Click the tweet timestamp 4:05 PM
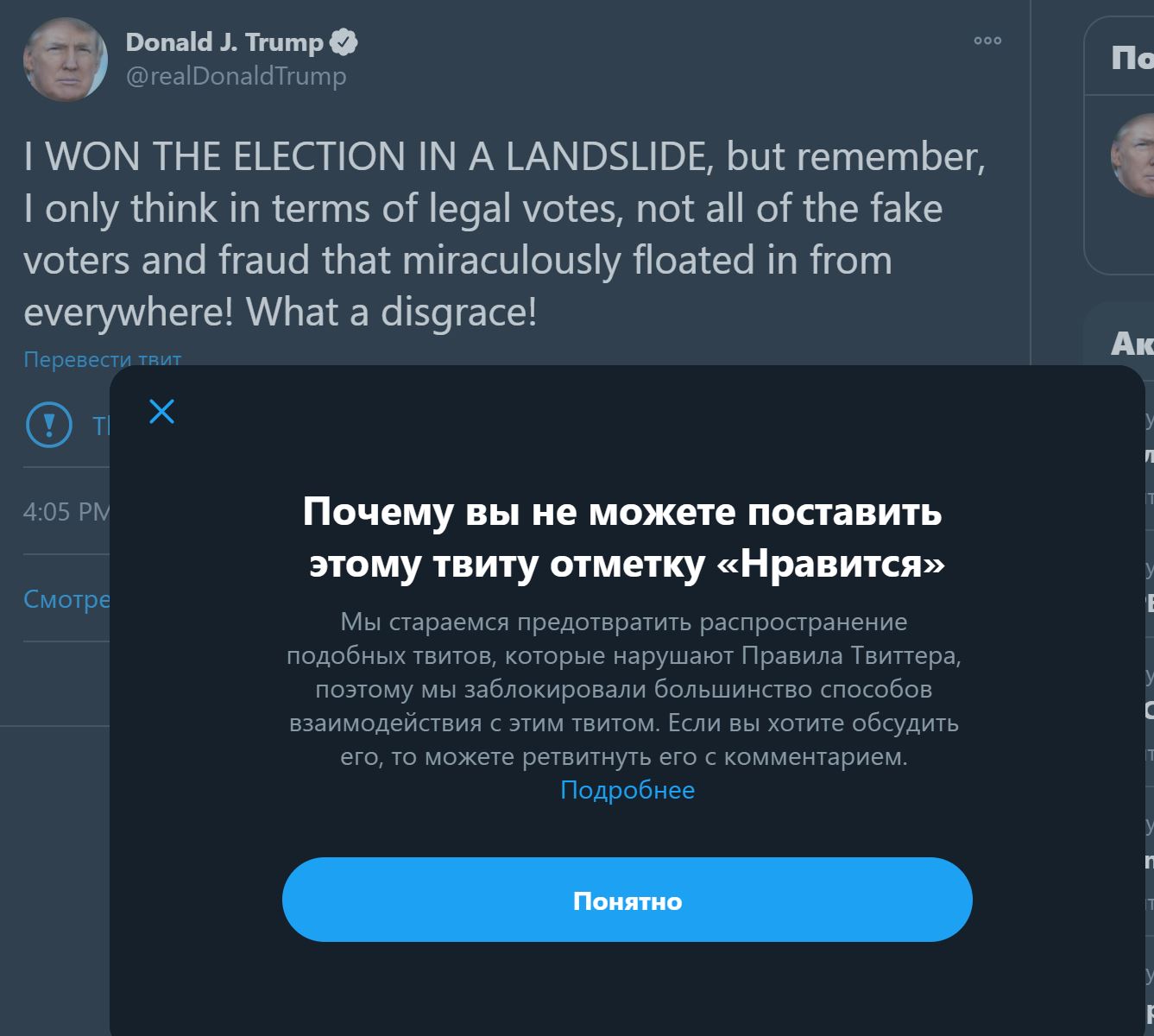 pos(65,511)
